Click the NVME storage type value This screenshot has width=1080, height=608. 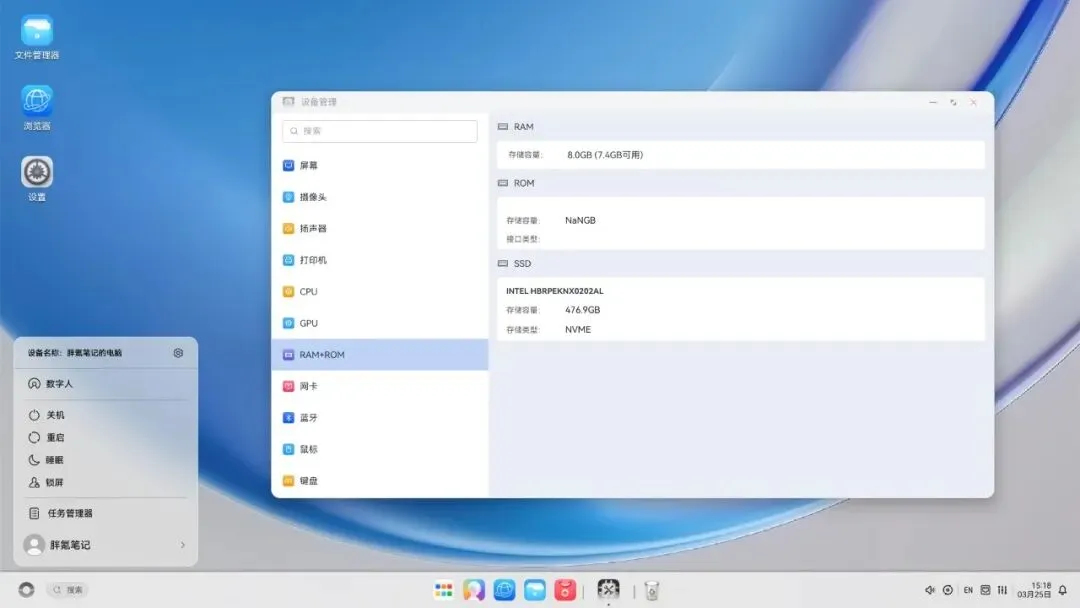tap(578, 330)
